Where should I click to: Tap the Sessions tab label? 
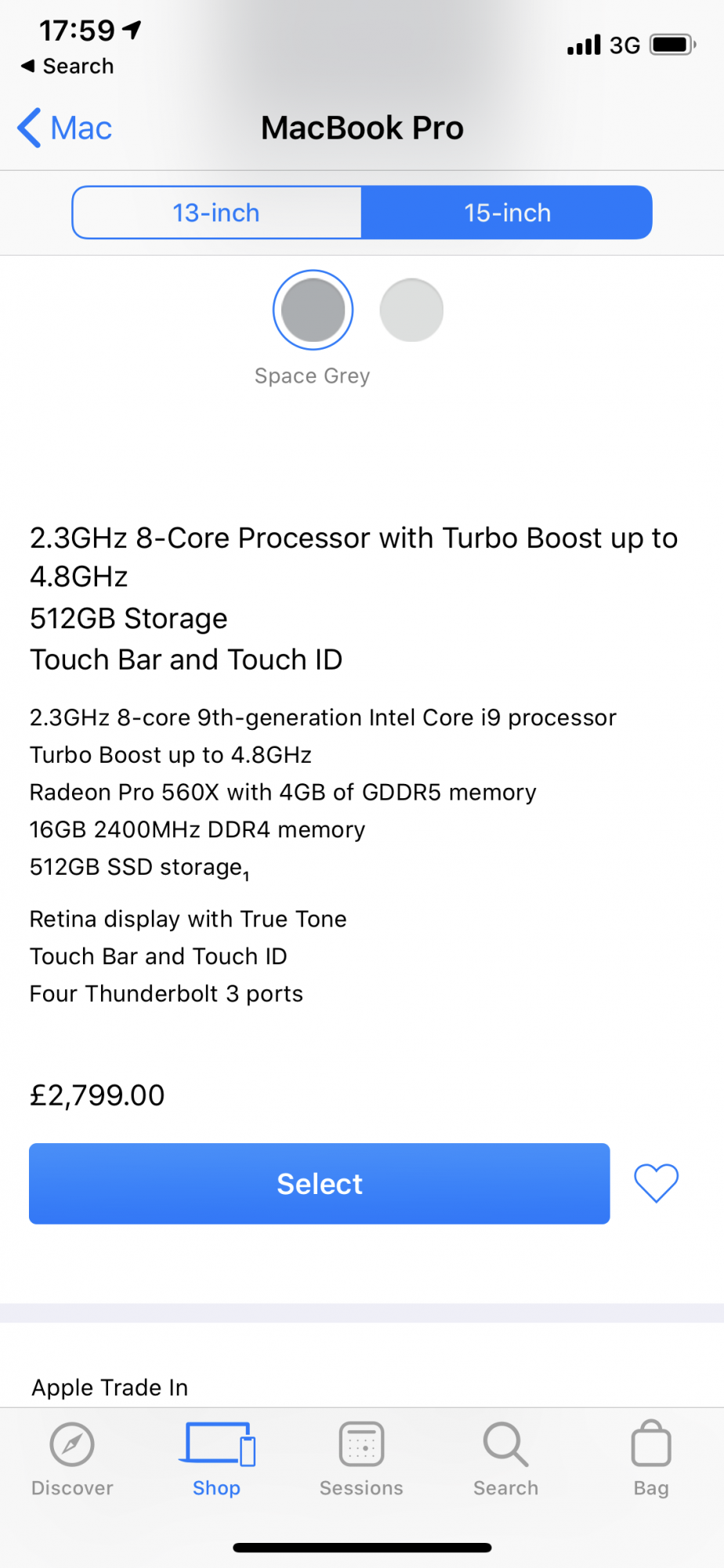coord(361,1488)
